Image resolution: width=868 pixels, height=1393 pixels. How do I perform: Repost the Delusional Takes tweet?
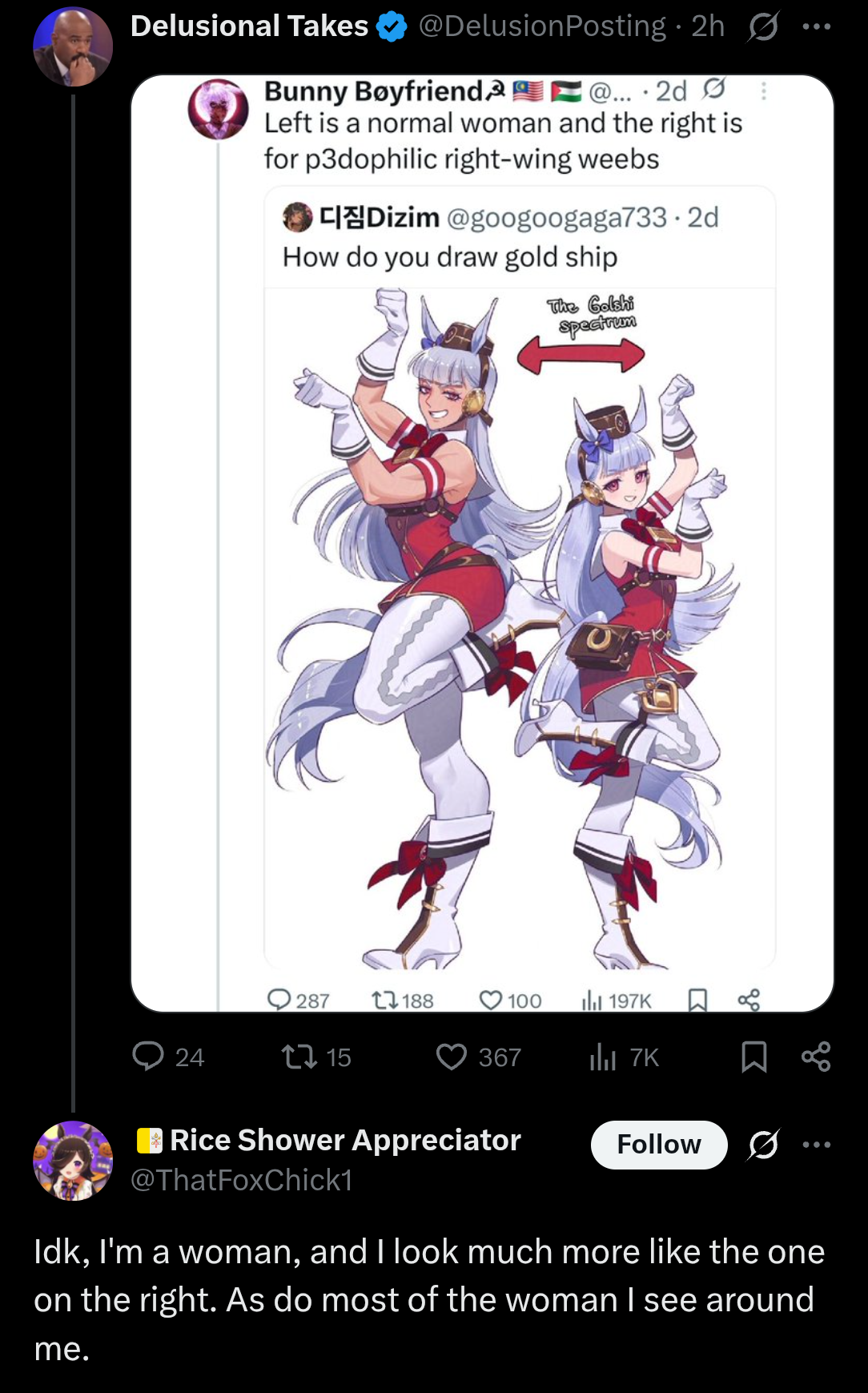[x=316, y=1057]
